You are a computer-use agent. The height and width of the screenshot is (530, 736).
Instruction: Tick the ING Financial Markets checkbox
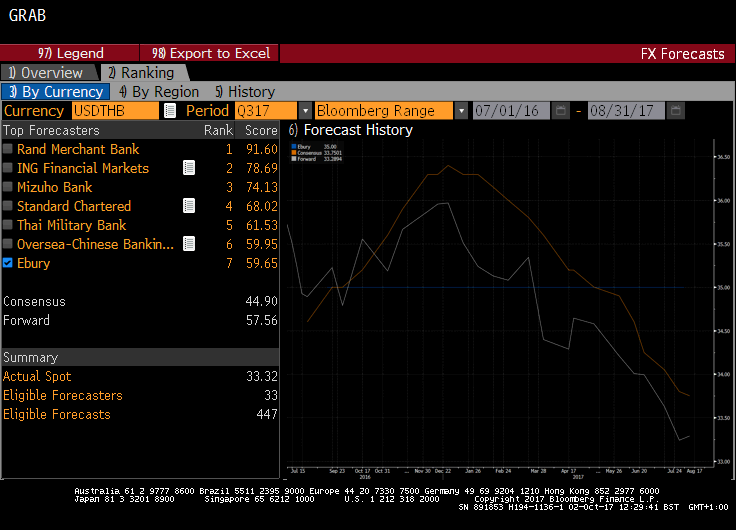click(8, 168)
